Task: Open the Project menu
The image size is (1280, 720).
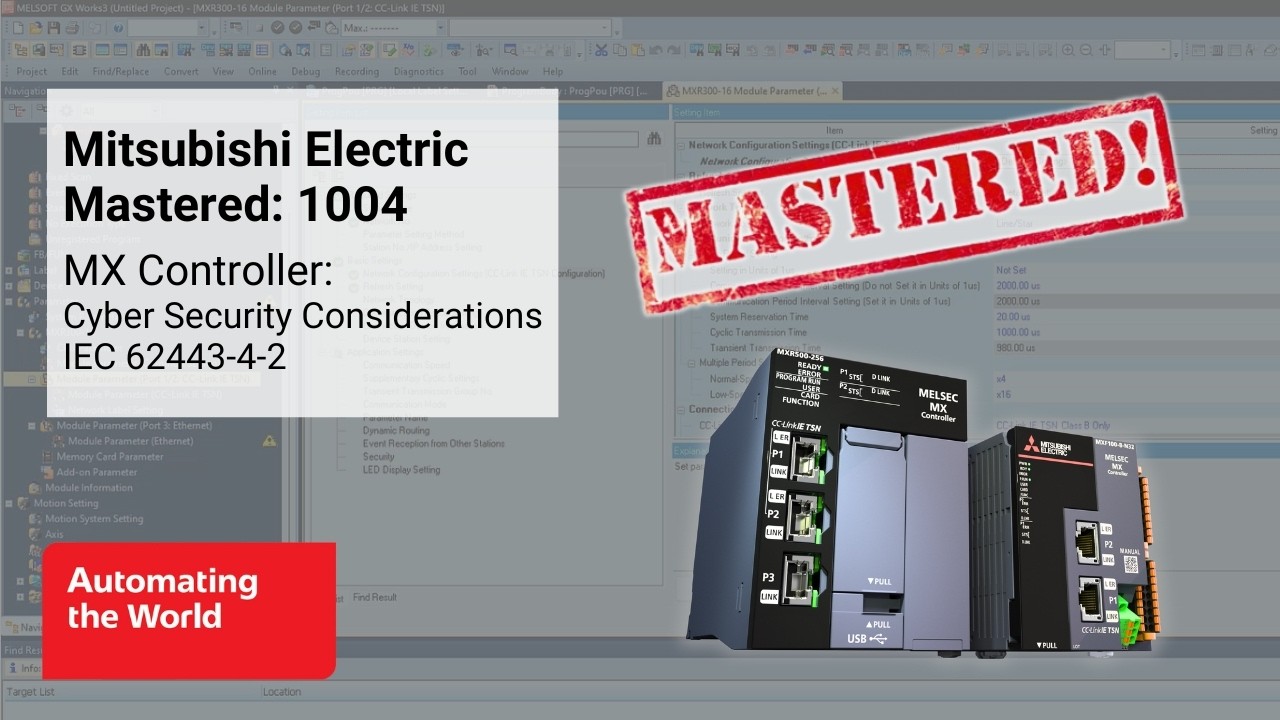Action: click(x=32, y=71)
